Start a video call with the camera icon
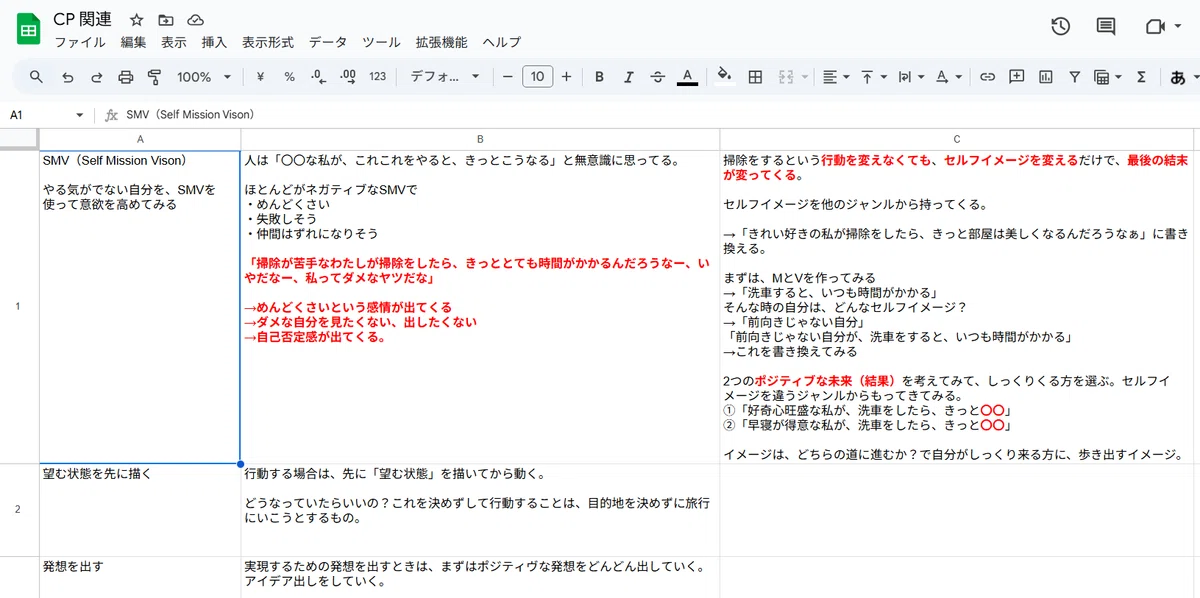Screen dimensions: 1200x598 click(x=1156, y=27)
